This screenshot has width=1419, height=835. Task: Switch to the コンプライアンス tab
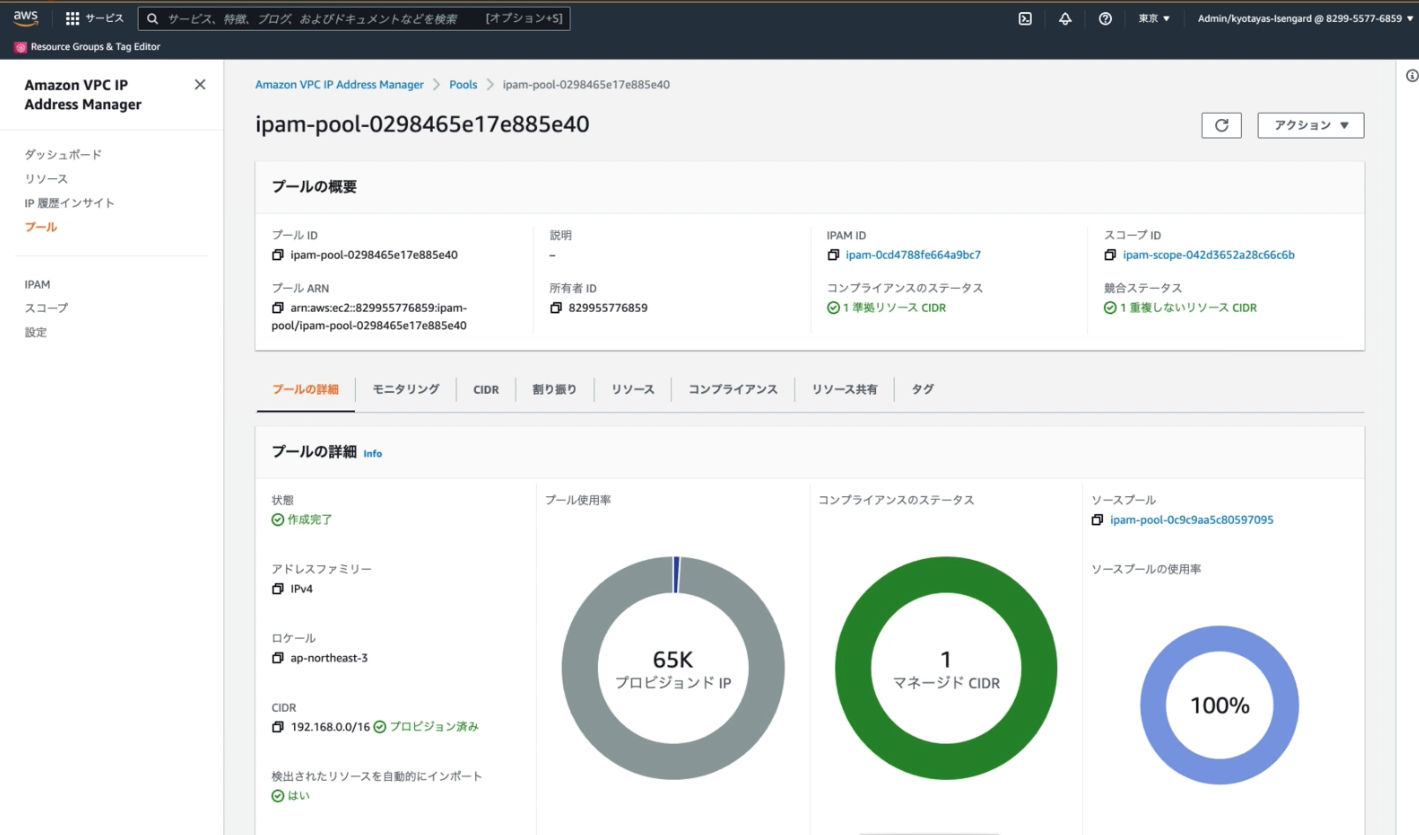click(732, 389)
